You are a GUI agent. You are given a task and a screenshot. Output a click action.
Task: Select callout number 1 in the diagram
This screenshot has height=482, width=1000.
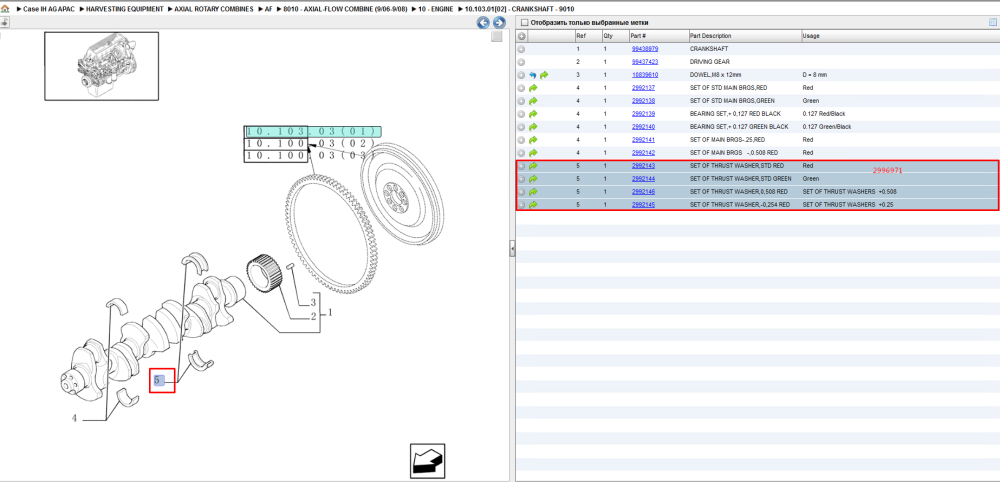click(330, 313)
